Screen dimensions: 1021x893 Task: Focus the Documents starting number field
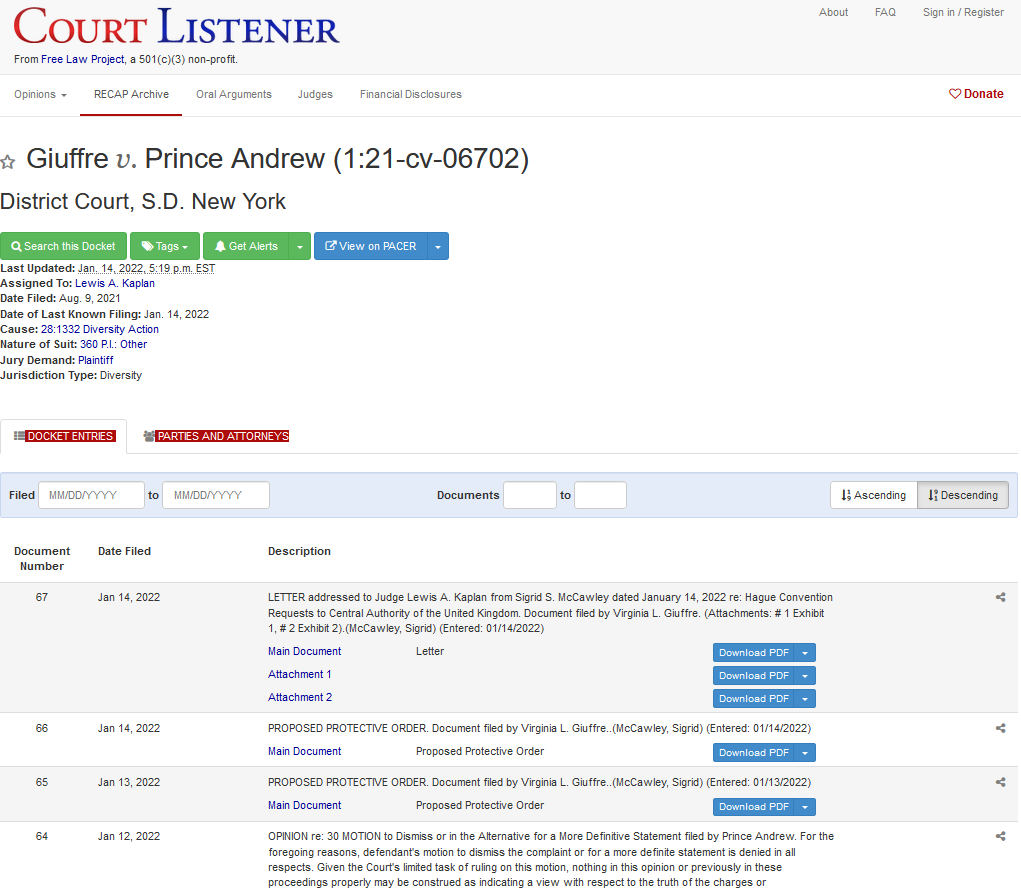pos(530,495)
